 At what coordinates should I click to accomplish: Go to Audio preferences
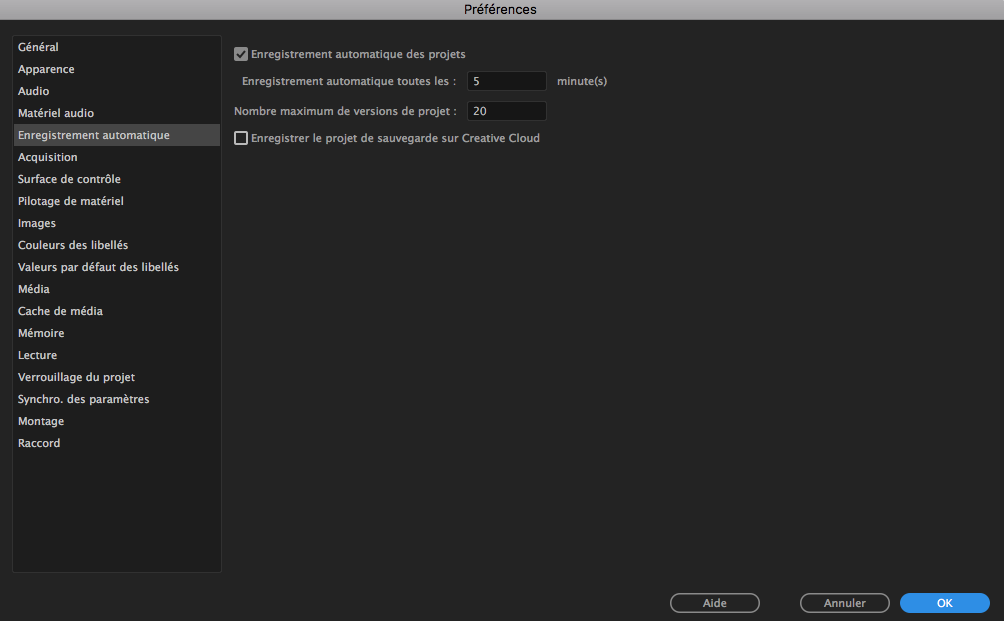point(117,91)
